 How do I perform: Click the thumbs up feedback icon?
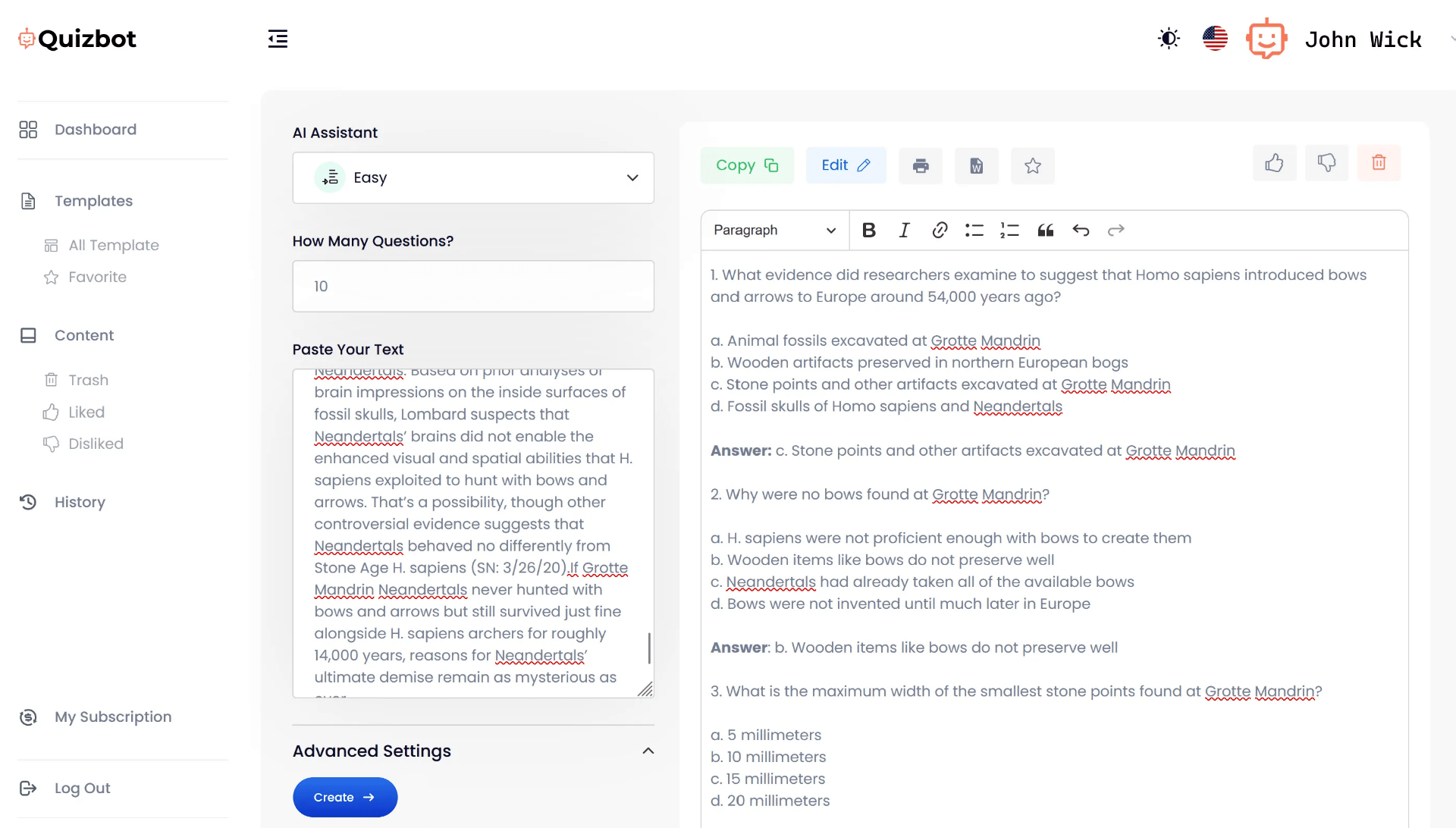1274,162
